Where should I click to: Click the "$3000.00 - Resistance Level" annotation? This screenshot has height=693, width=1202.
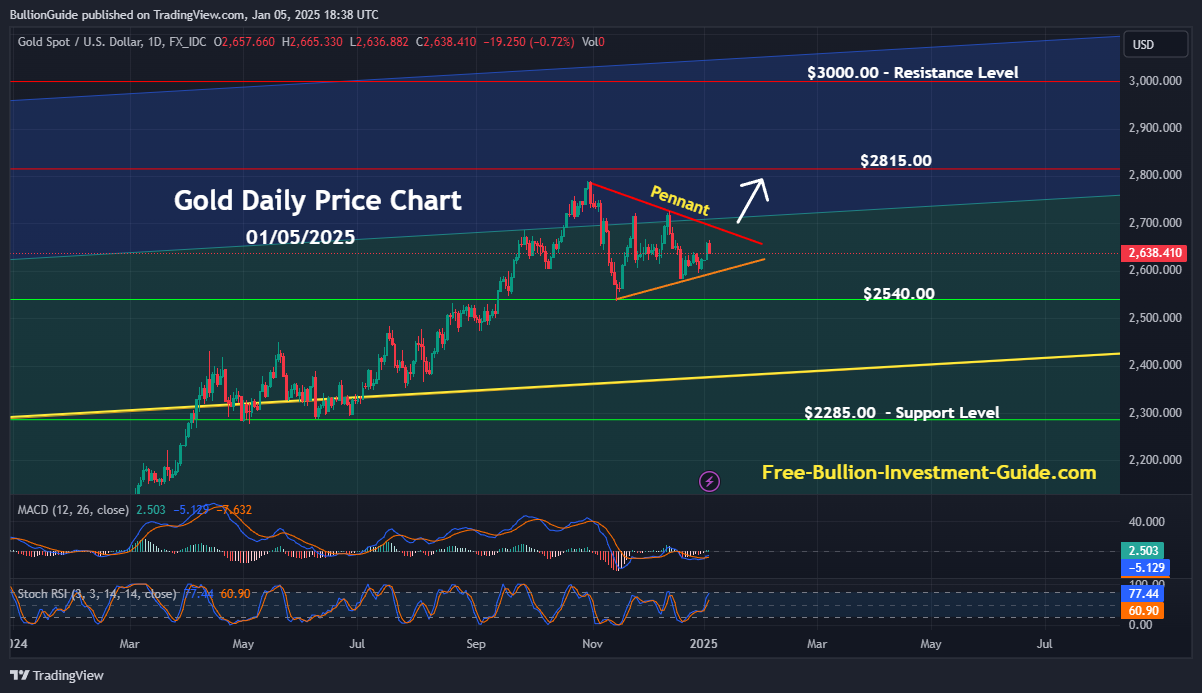913,72
